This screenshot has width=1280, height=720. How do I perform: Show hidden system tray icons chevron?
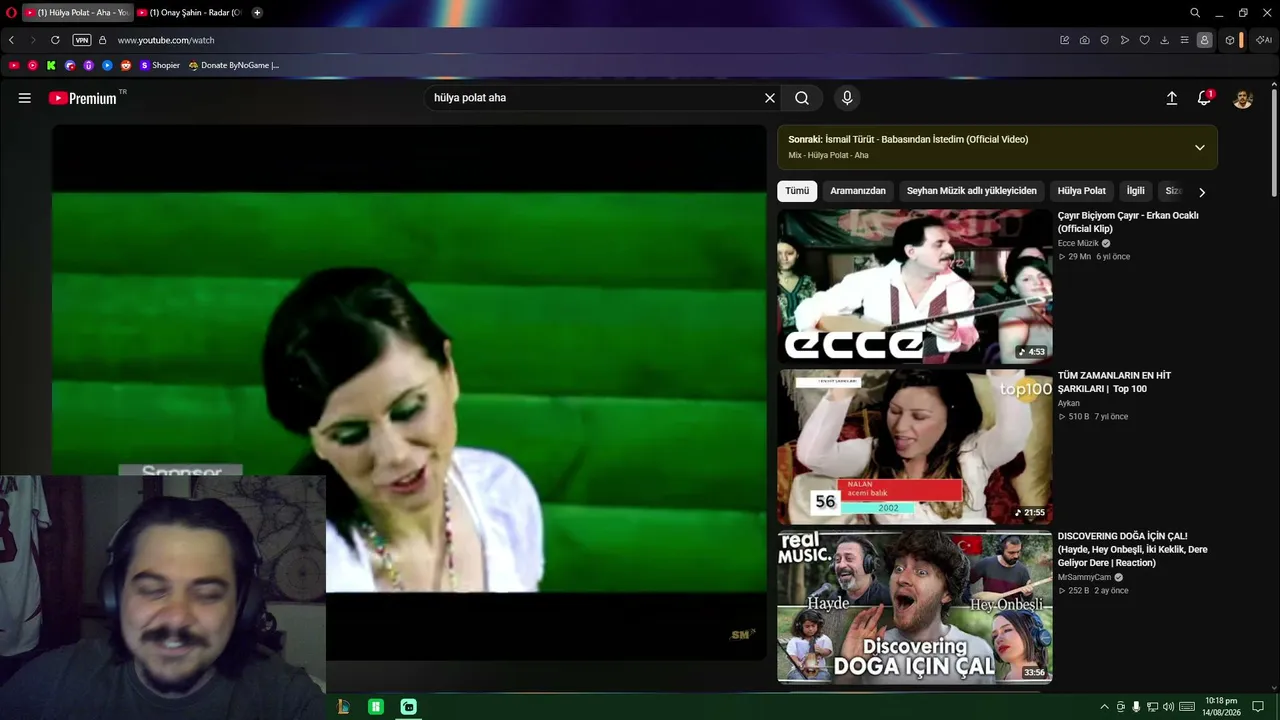pos(1104,707)
